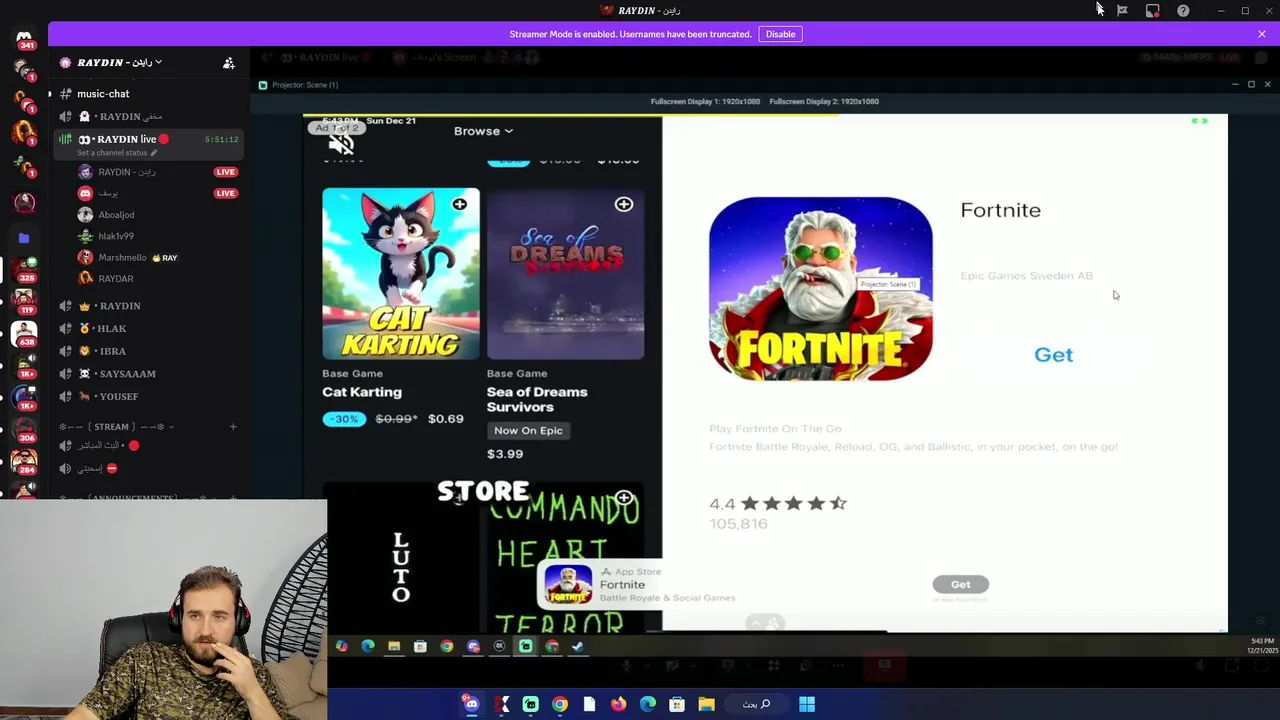Open user RAYDAR in voice list
Screen dimensions: 1280x720
point(116,279)
